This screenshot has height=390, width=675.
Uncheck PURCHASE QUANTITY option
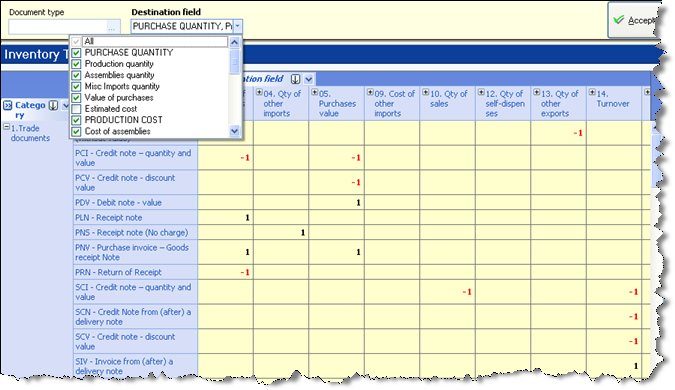tap(76, 53)
